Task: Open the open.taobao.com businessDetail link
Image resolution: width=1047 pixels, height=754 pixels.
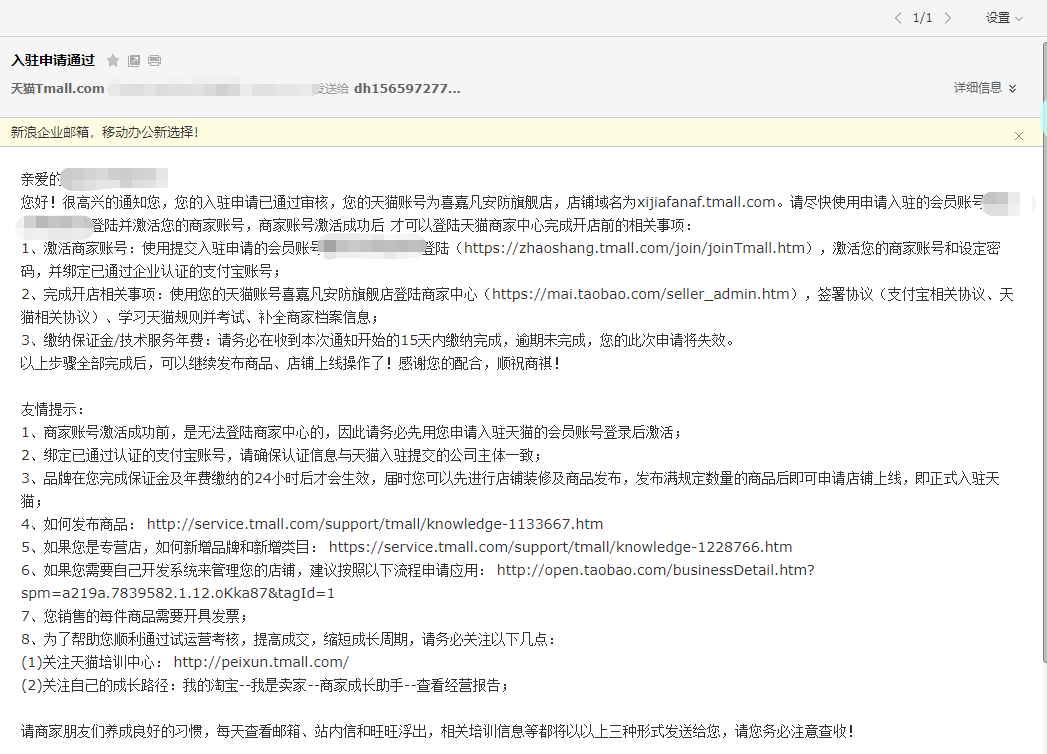Action: [418, 581]
